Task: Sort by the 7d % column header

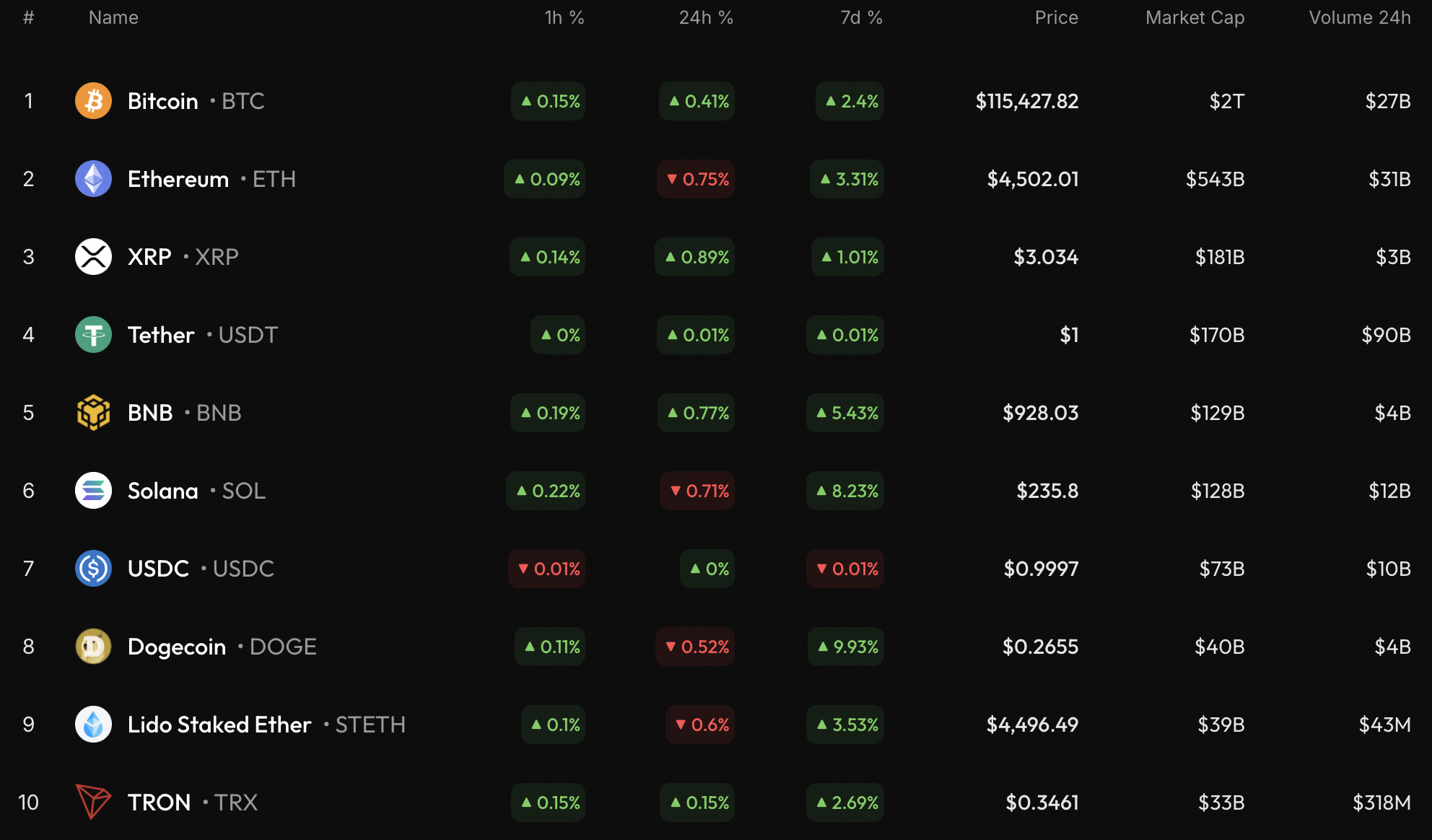Action: coord(861,17)
